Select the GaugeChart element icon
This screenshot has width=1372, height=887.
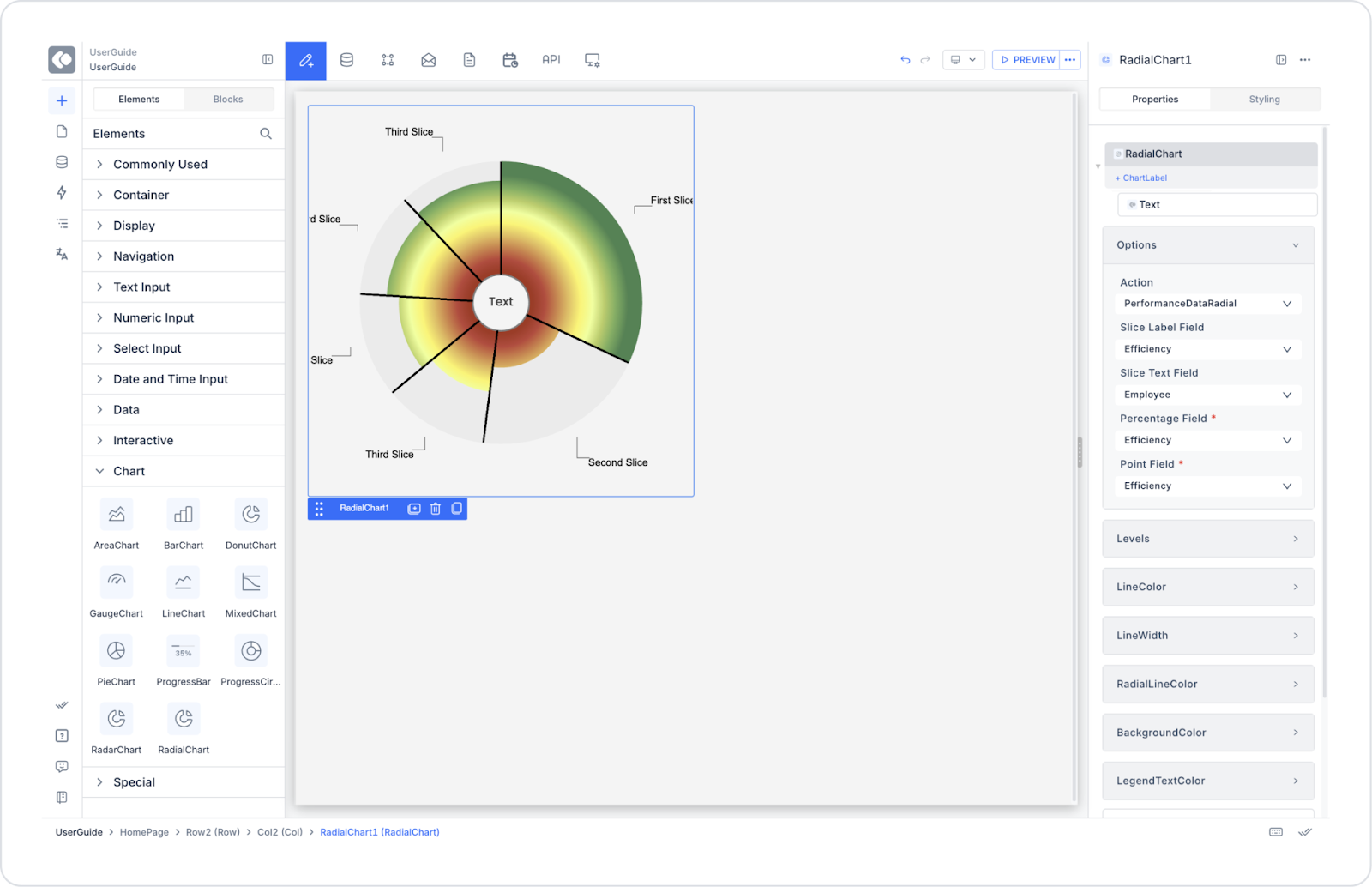117,582
